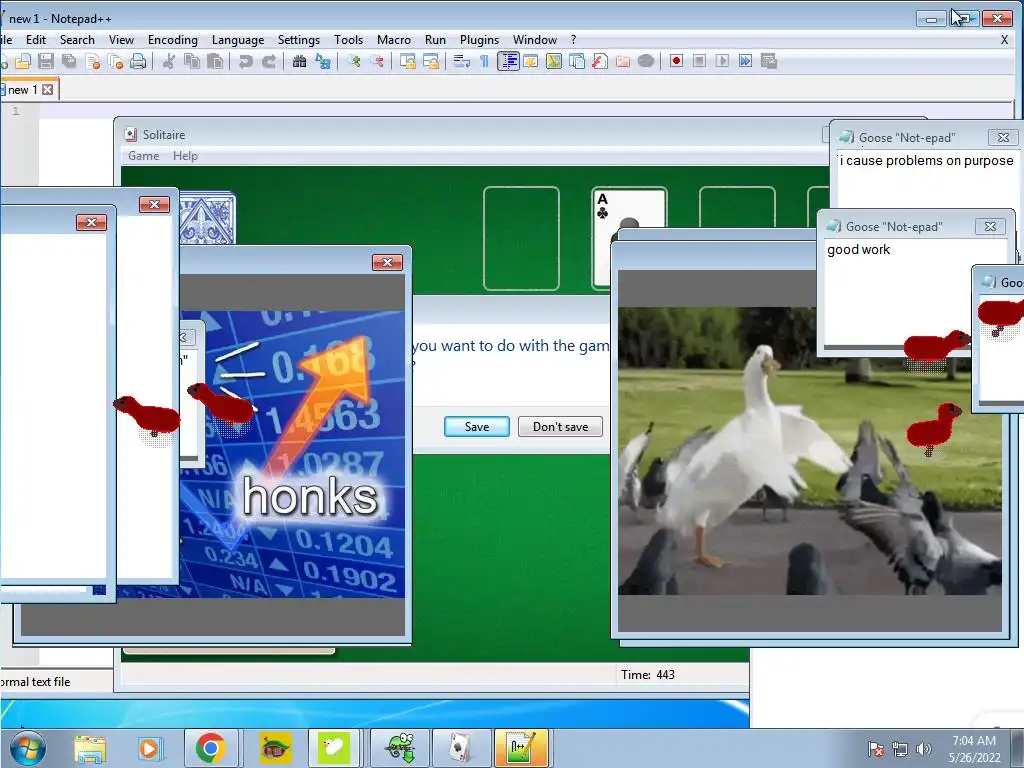Screen dimensions: 1024x768
Task: Select the 'new 1' document tab
Action: [23, 89]
